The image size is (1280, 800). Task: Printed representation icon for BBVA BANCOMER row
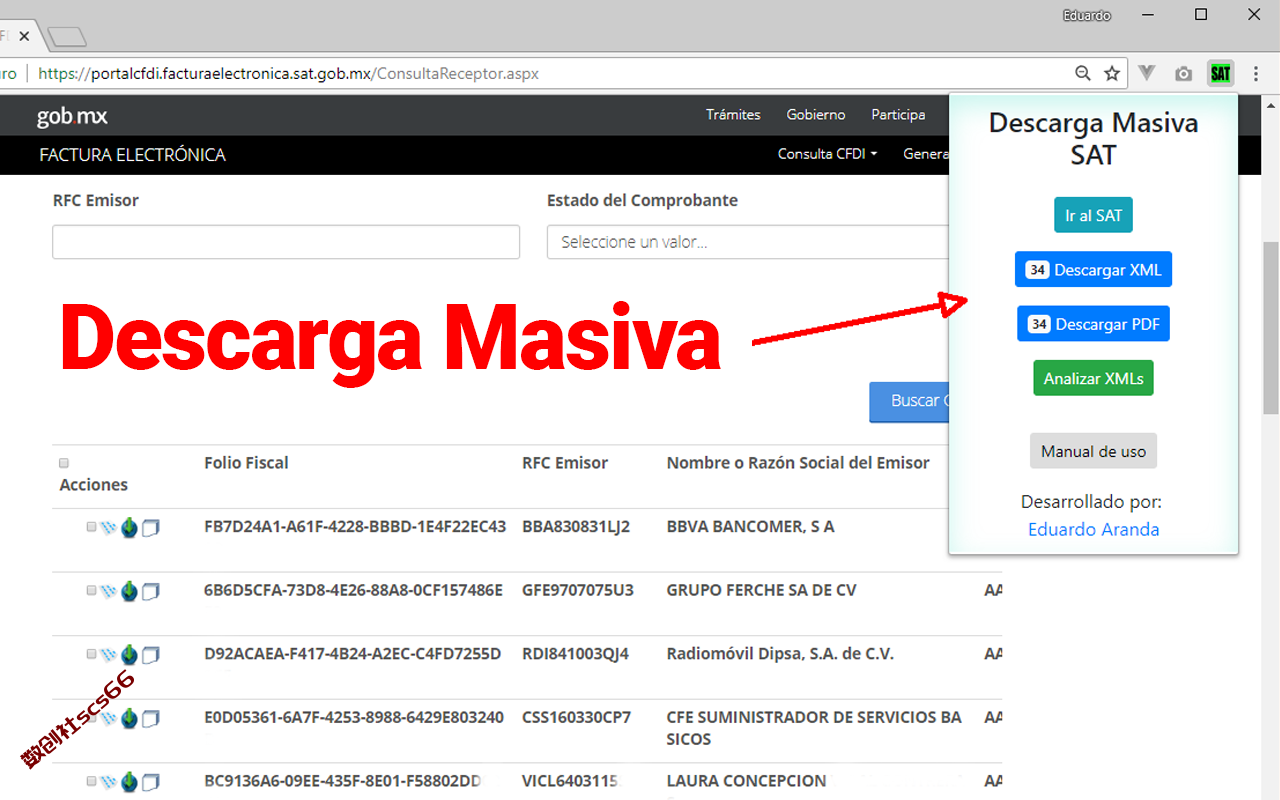150,527
